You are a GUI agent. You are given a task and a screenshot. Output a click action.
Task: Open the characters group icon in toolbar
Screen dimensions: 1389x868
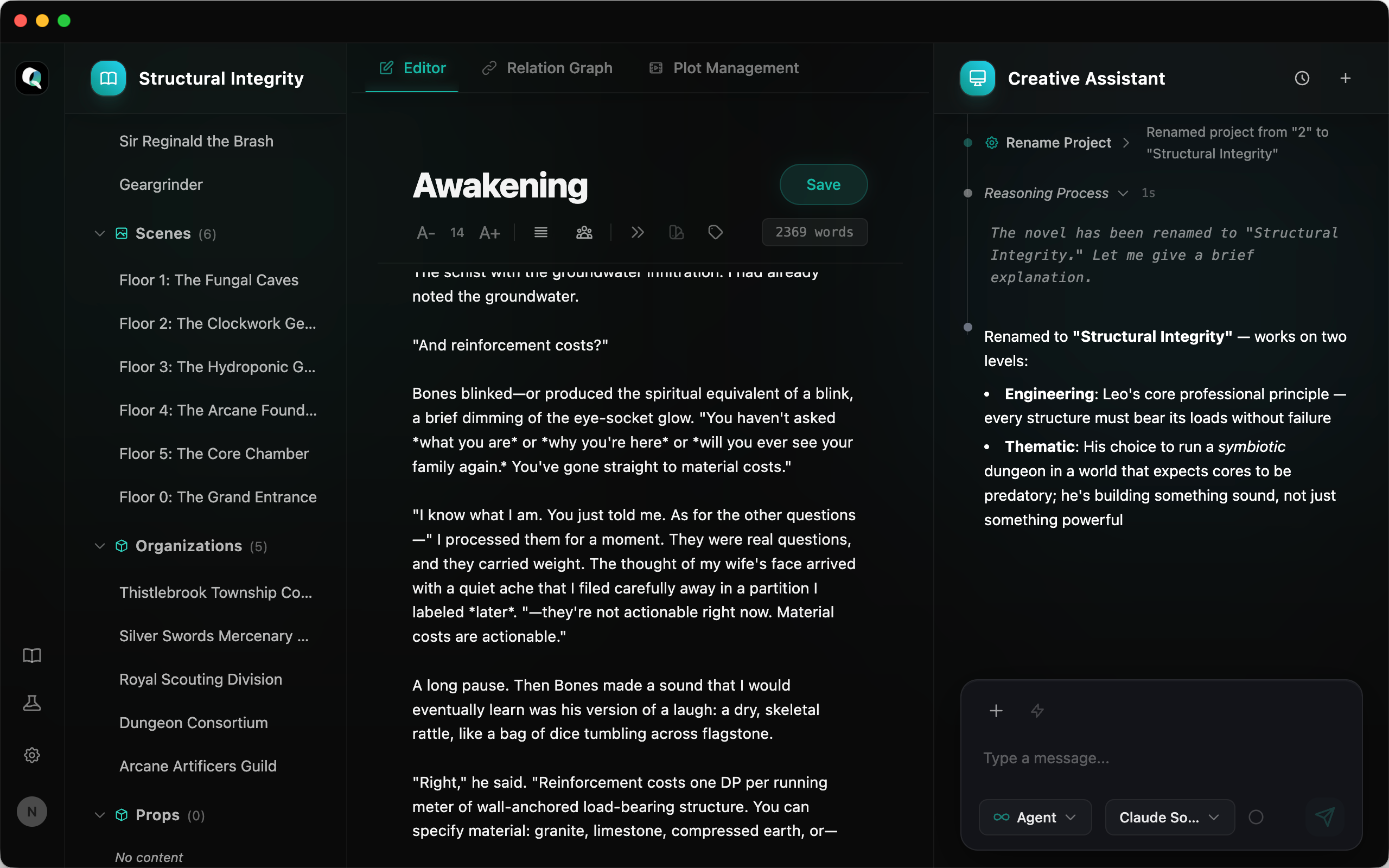[x=584, y=233]
